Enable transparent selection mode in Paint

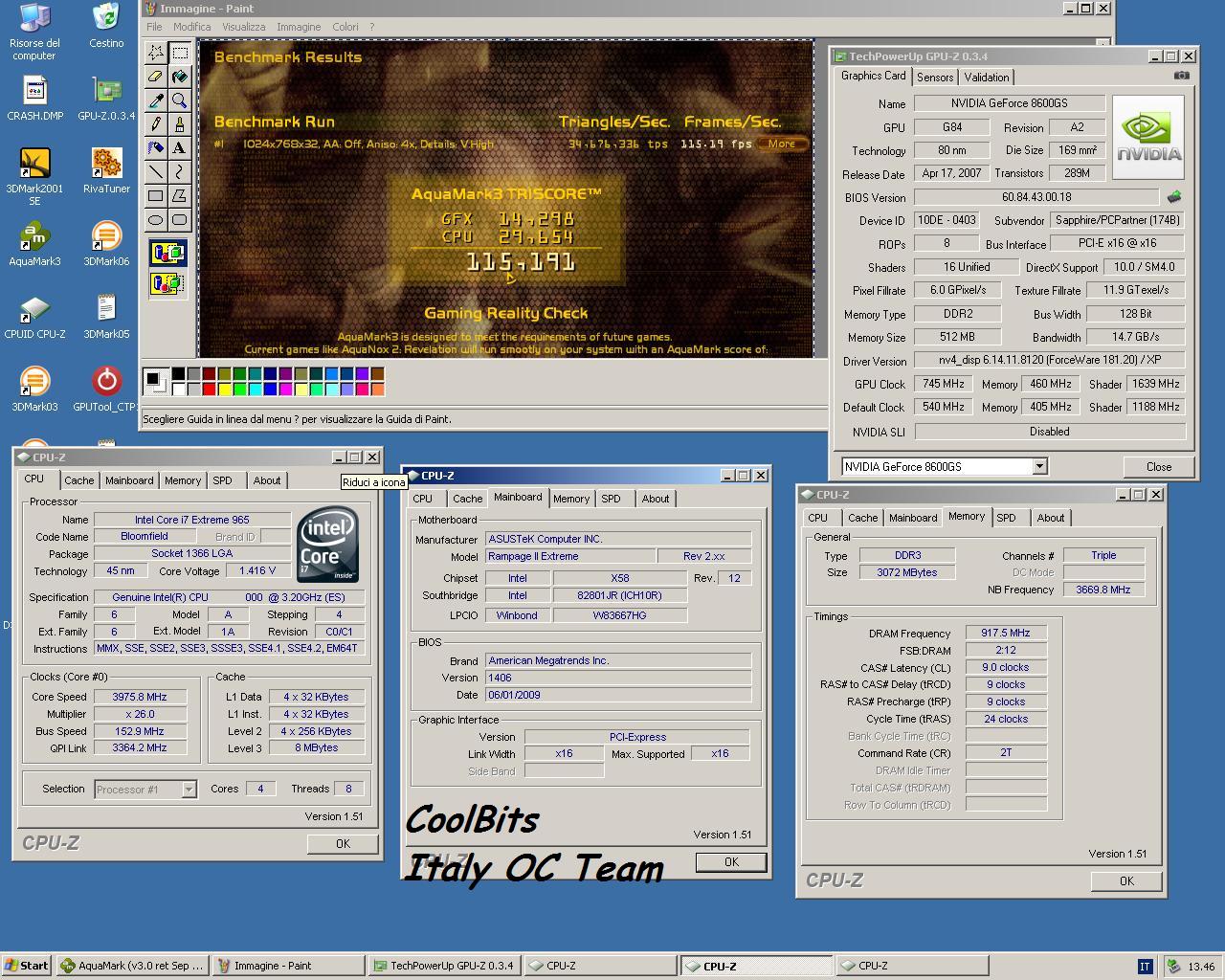(167, 284)
